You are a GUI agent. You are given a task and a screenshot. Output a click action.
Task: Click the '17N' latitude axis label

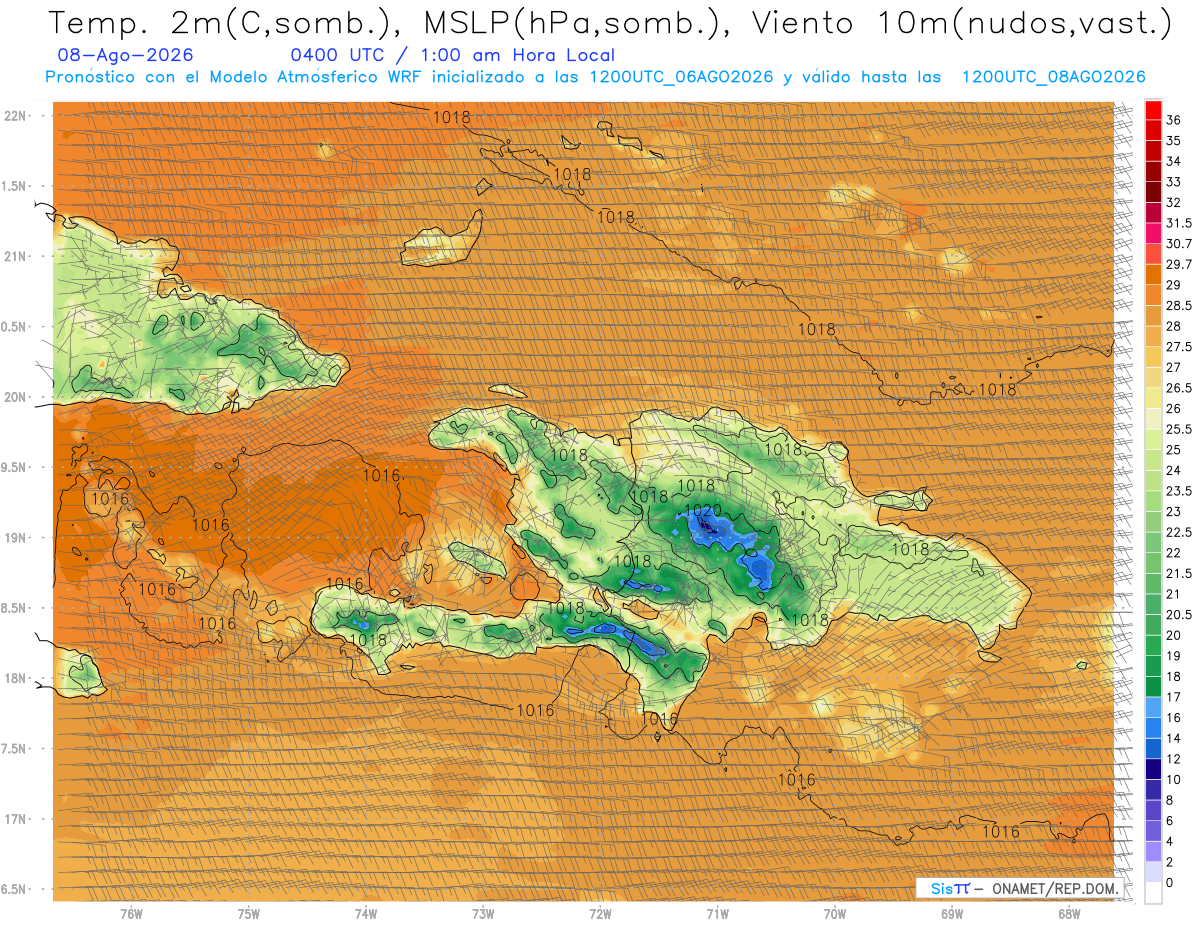click(x=17, y=819)
